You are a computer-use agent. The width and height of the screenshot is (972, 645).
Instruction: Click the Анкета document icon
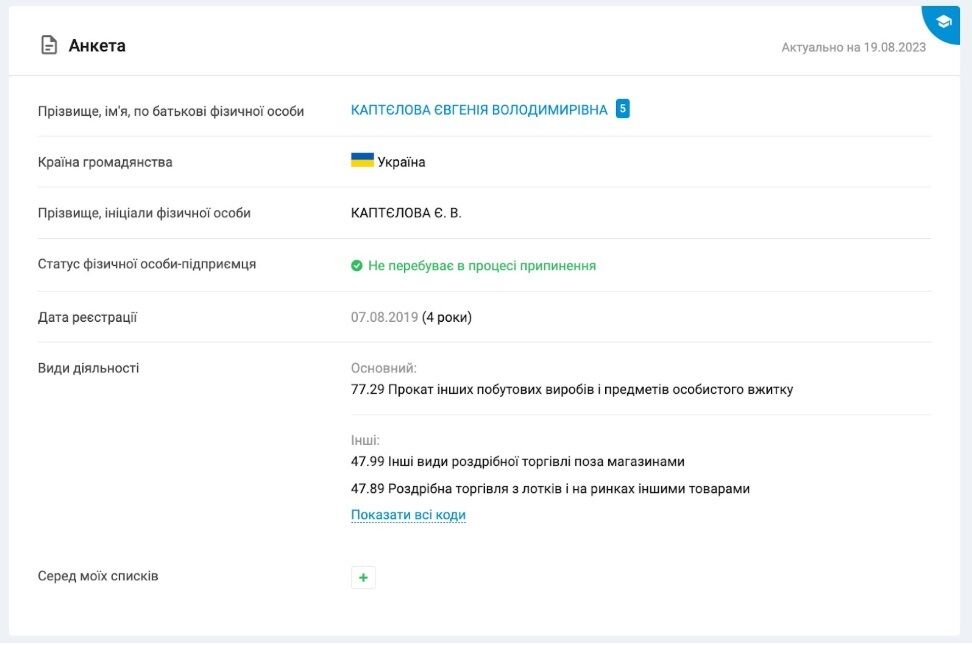[x=49, y=45]
